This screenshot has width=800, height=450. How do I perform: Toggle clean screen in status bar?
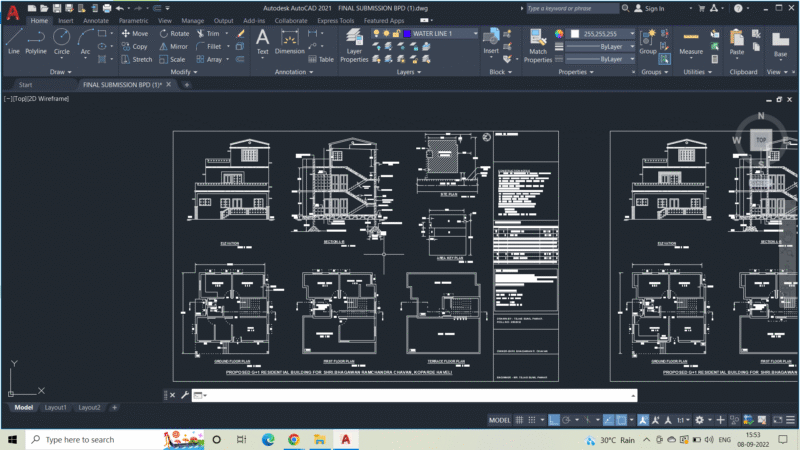778,420
